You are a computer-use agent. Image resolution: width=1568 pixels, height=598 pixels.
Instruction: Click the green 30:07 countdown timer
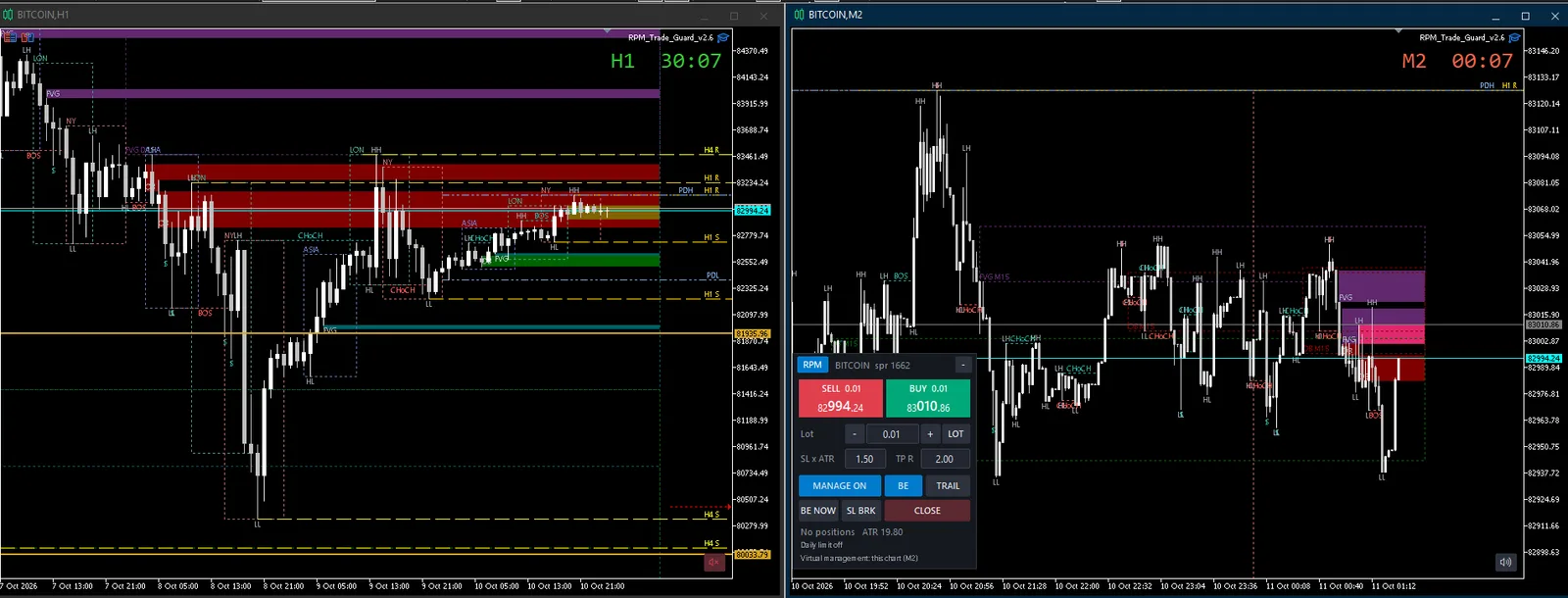[691, 61]
